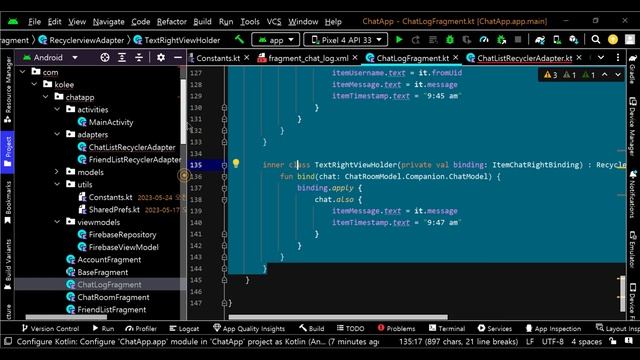Open the Problems tool window
Image resolution: width=640 pixels, height=360 pixels.
(x=396, y=328)
